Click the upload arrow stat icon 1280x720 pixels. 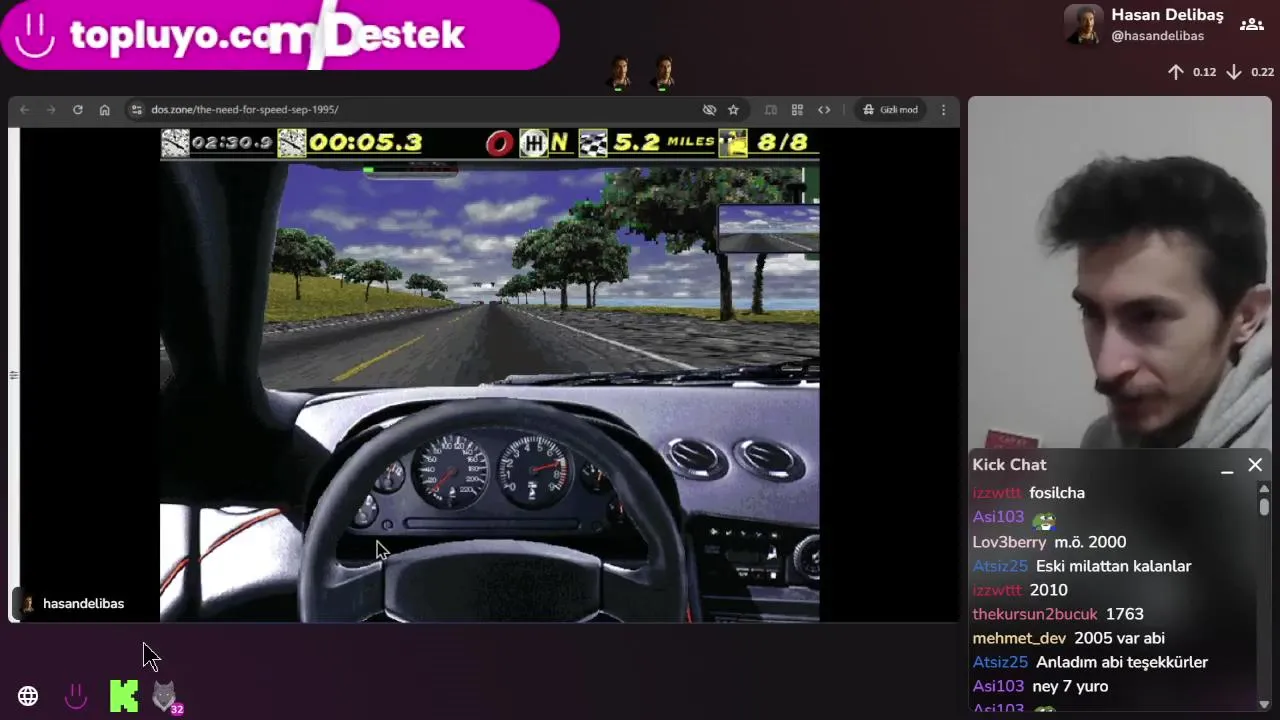[x=1176, y=72]
